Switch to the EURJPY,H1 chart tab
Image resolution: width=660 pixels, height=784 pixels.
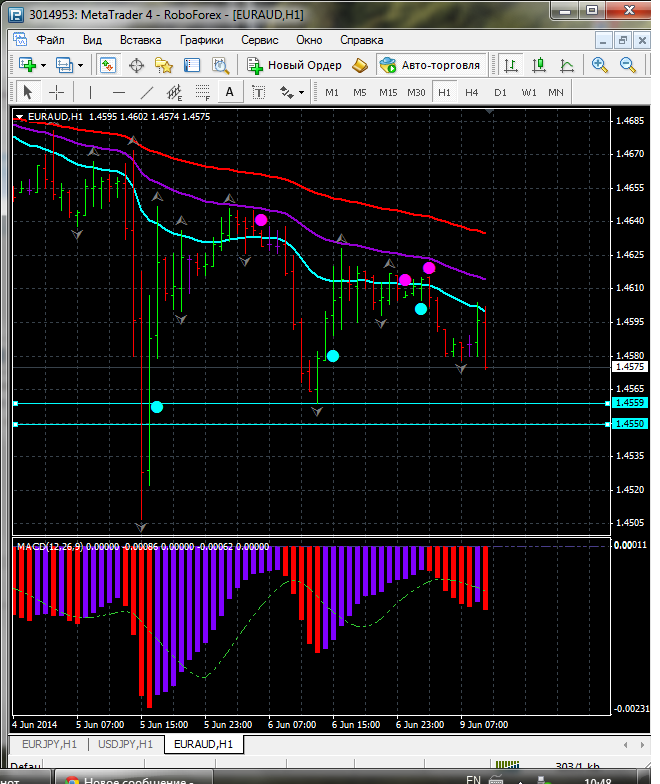(x=50, y=744)
